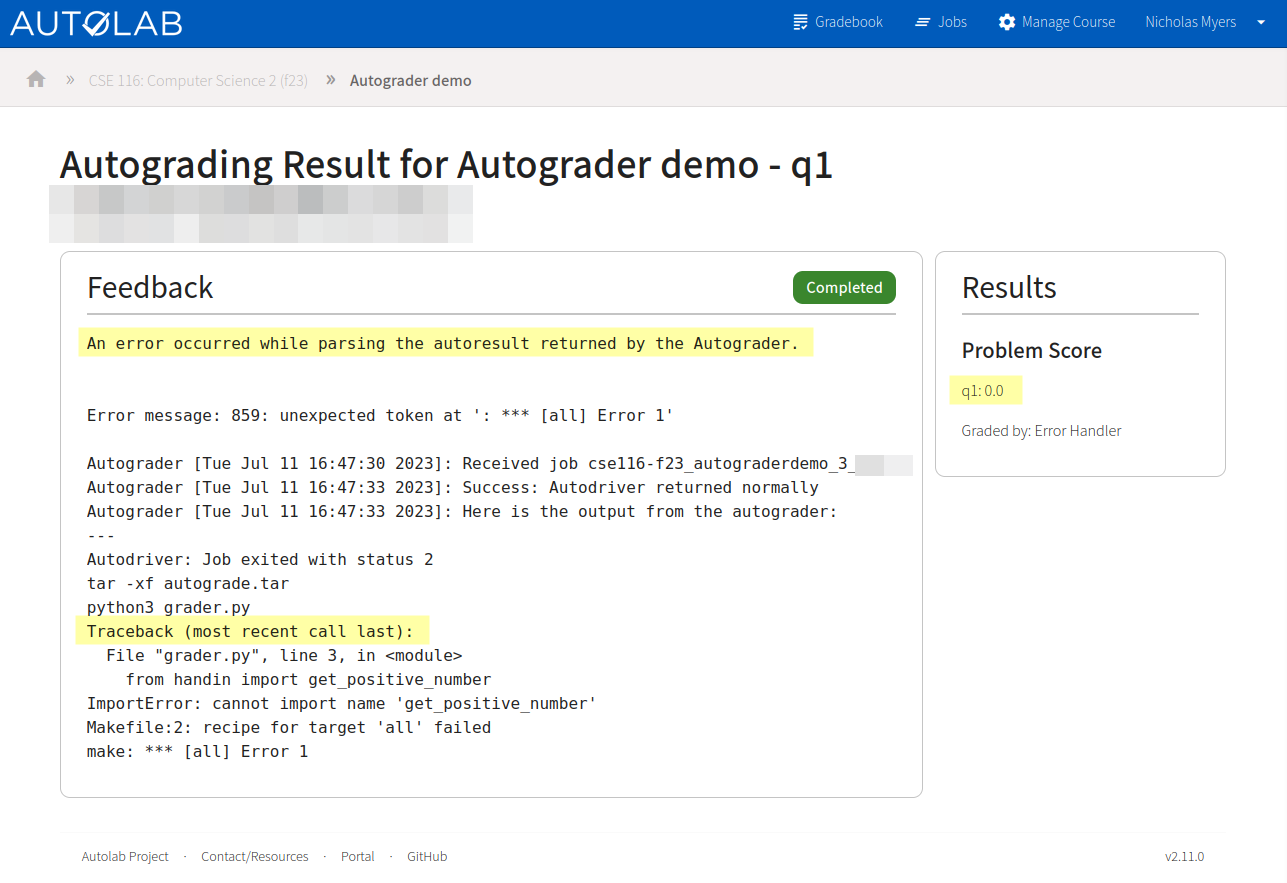Open the Autolab Project footer link
Screen dimensions: 1287x883
coord(125,856)
